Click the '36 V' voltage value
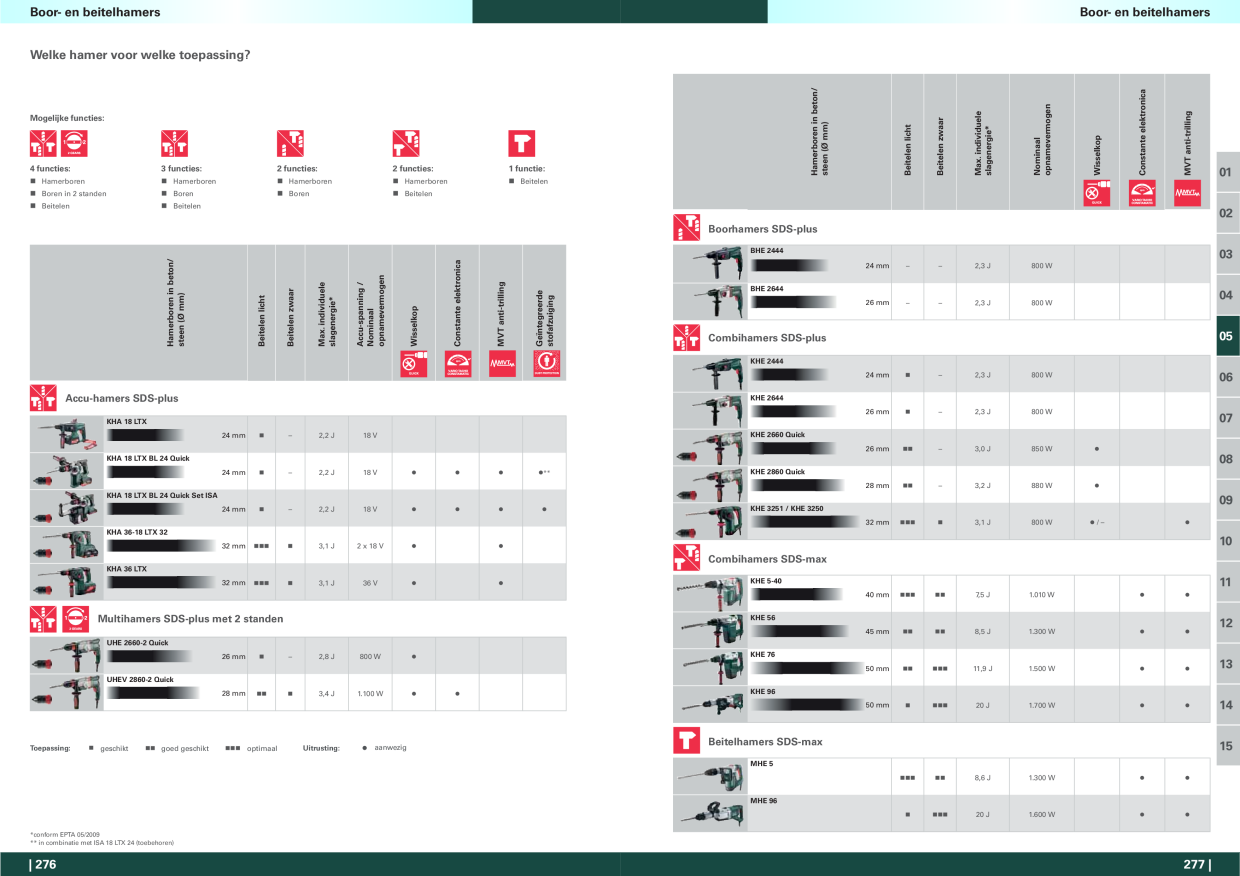This screenshot has width=1240, height=876. coord(370,583)
